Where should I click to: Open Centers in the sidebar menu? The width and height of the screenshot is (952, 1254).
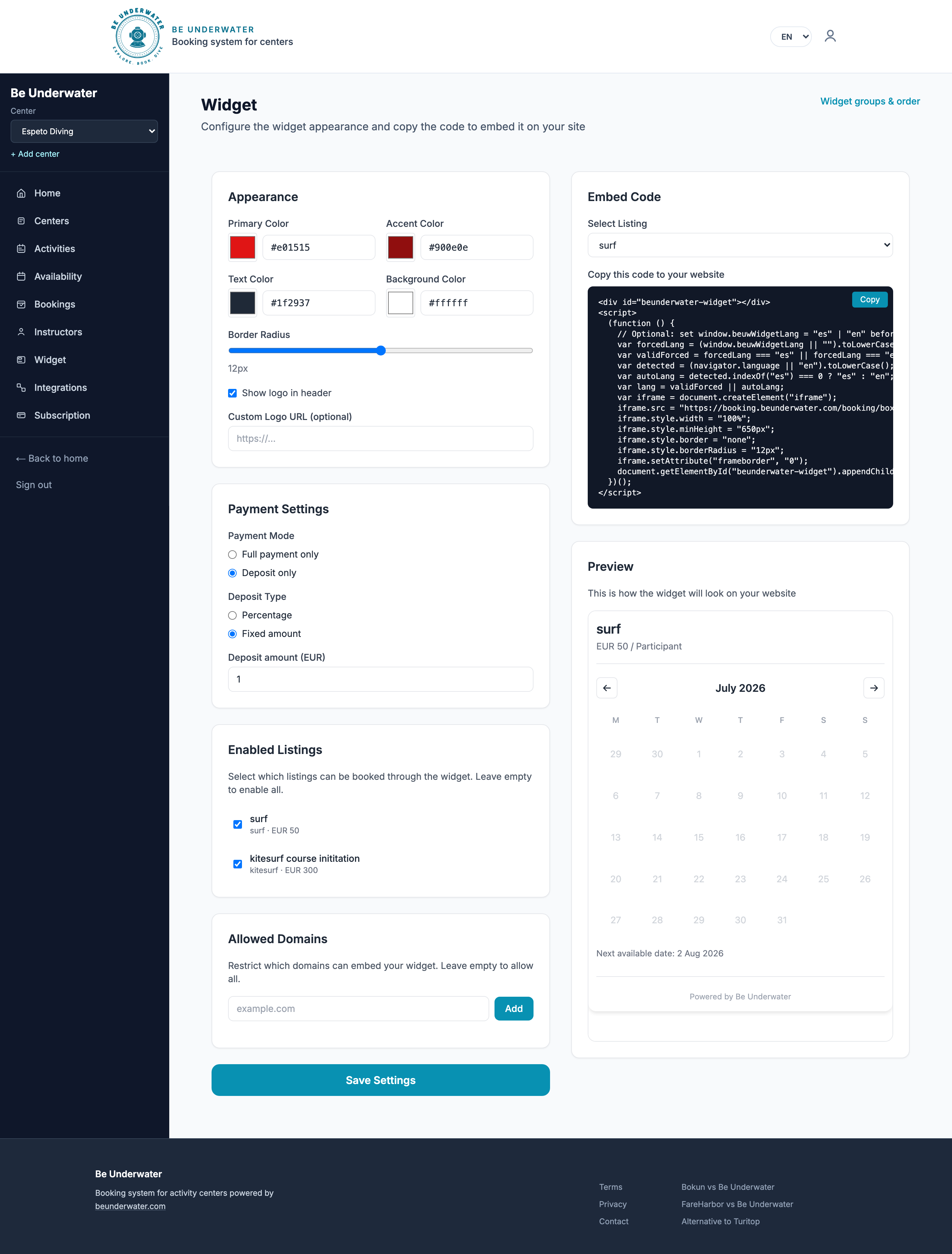click(x=84, y=221)
